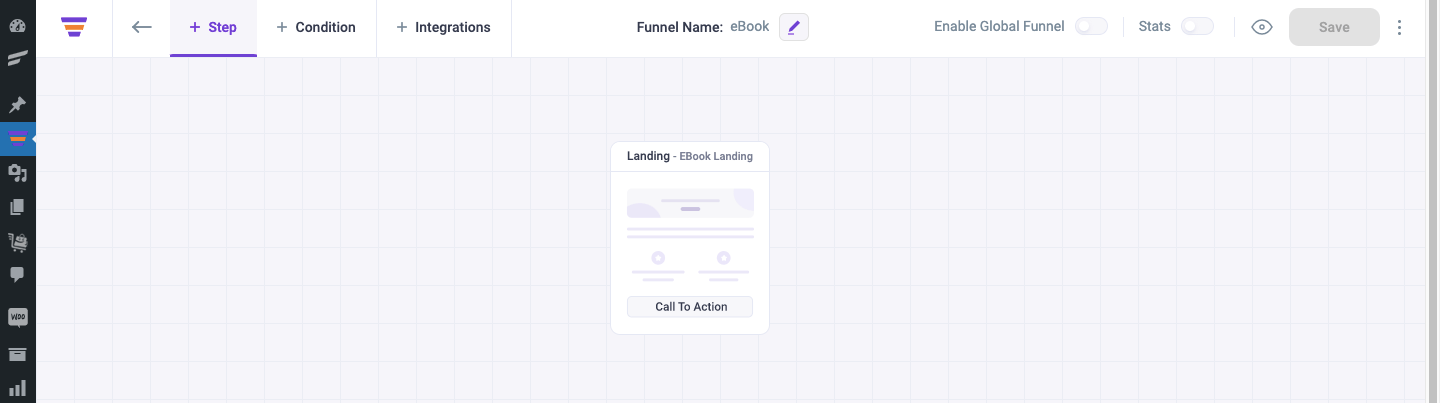Open the Integrations tab
Viewport: 1440px width, 403px height.
[x=443, y=27]
